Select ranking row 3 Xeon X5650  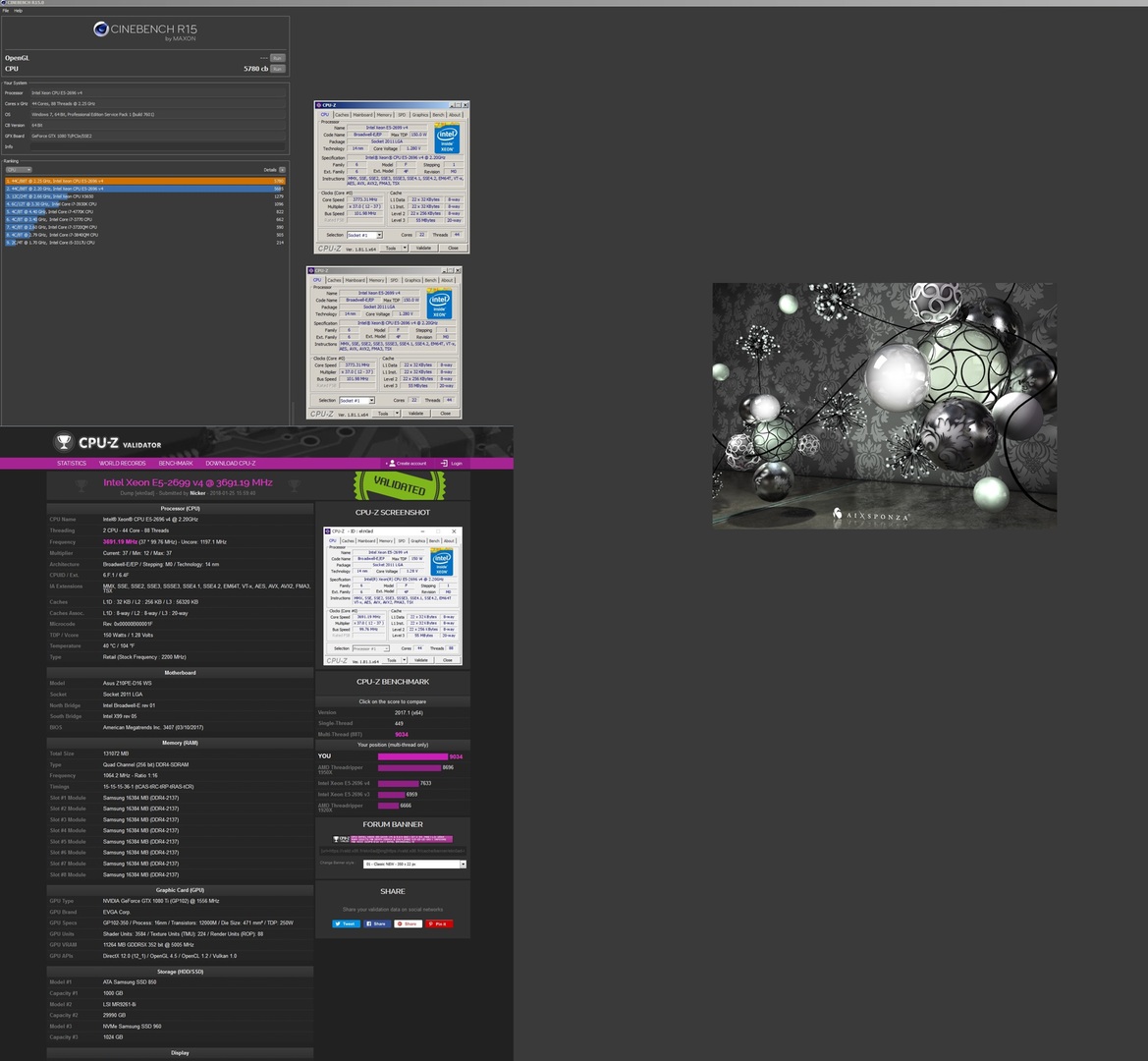[144, 196]
